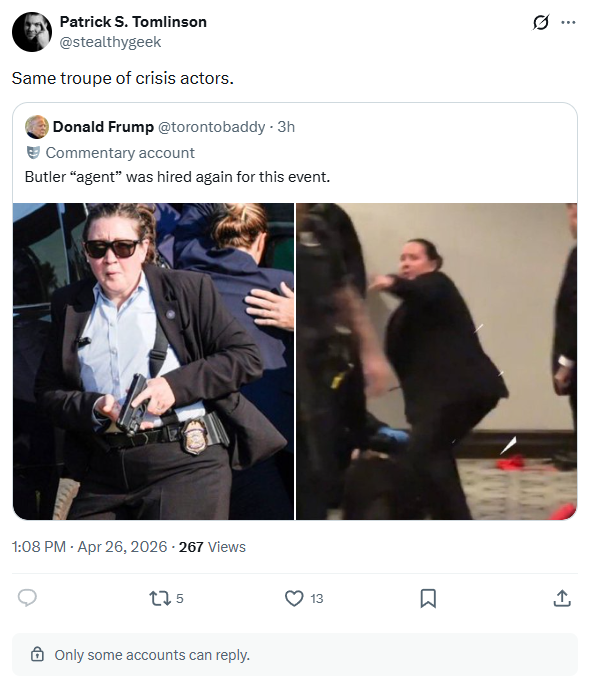
Task: Click the 1:08 PM Apr 26, 2026 timestamp
Action: coord(90,547)
